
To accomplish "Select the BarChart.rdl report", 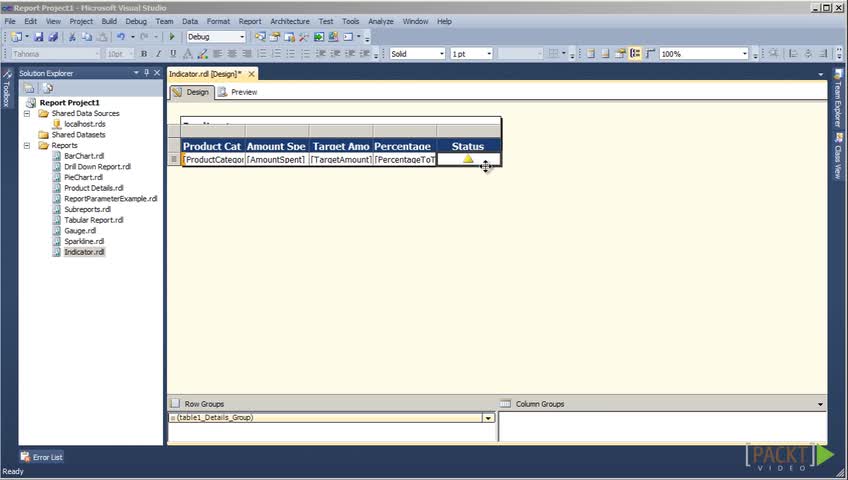I will [x=84, y=156].
